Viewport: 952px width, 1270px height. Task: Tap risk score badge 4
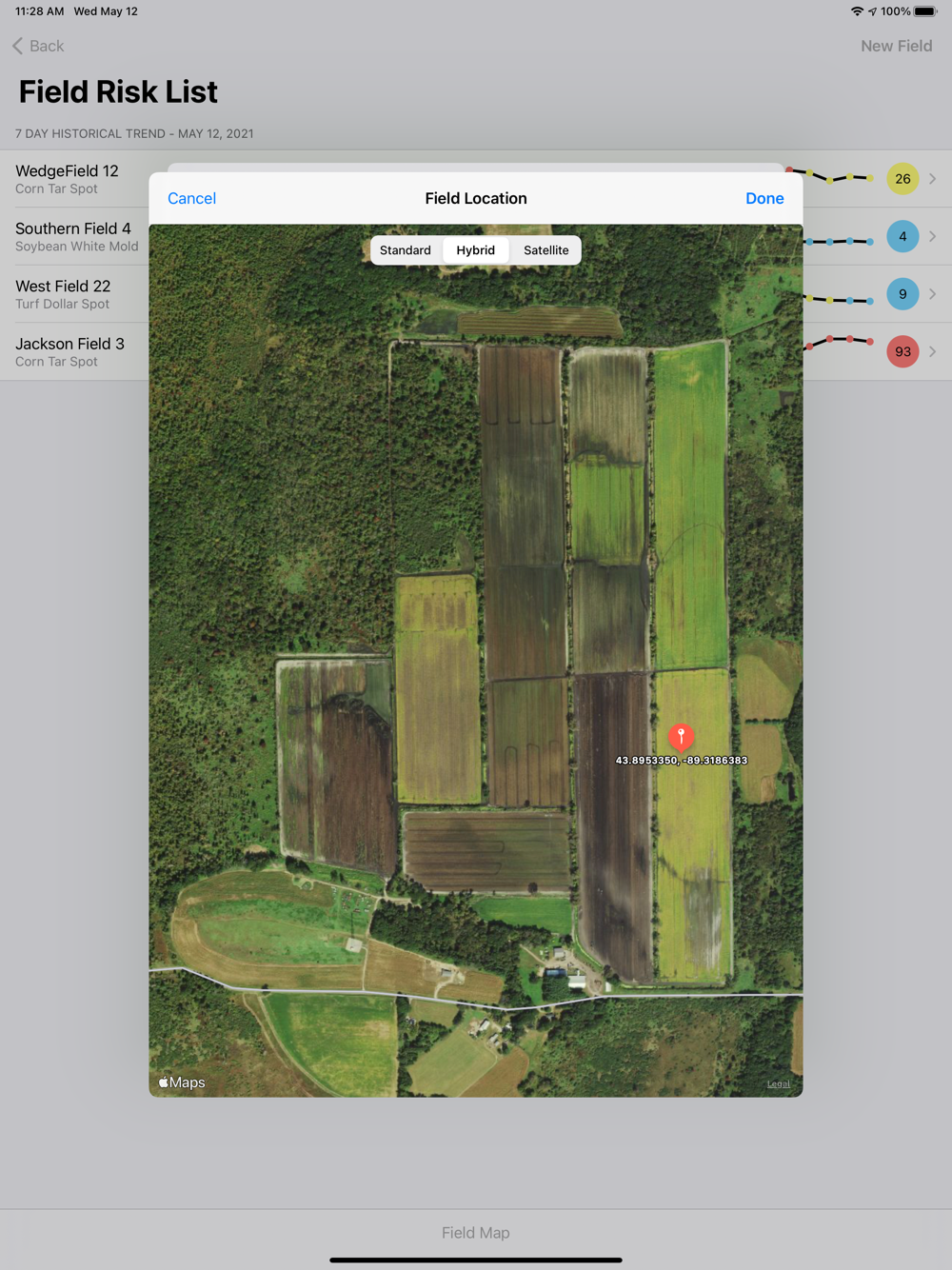(x=902, y=236)
